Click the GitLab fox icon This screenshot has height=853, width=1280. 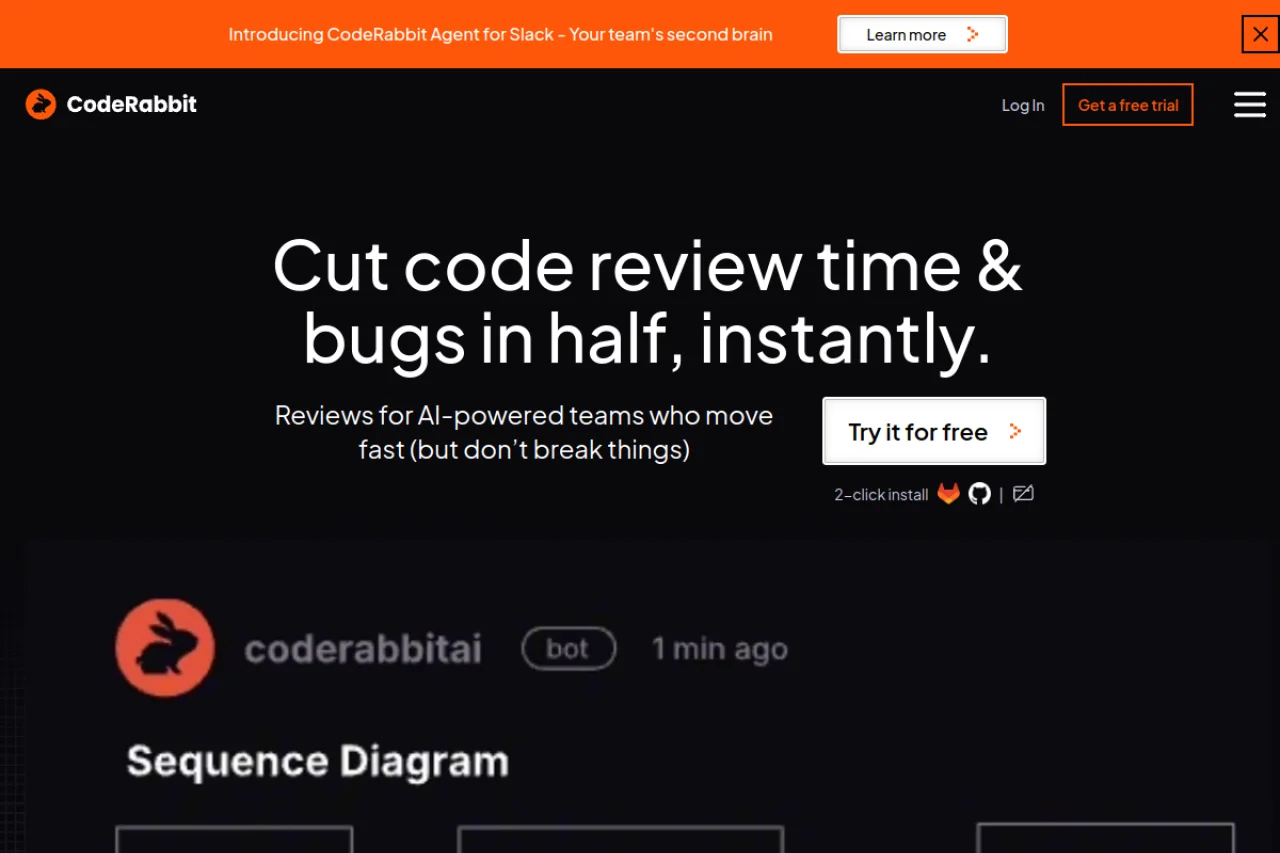click(949, 494)
